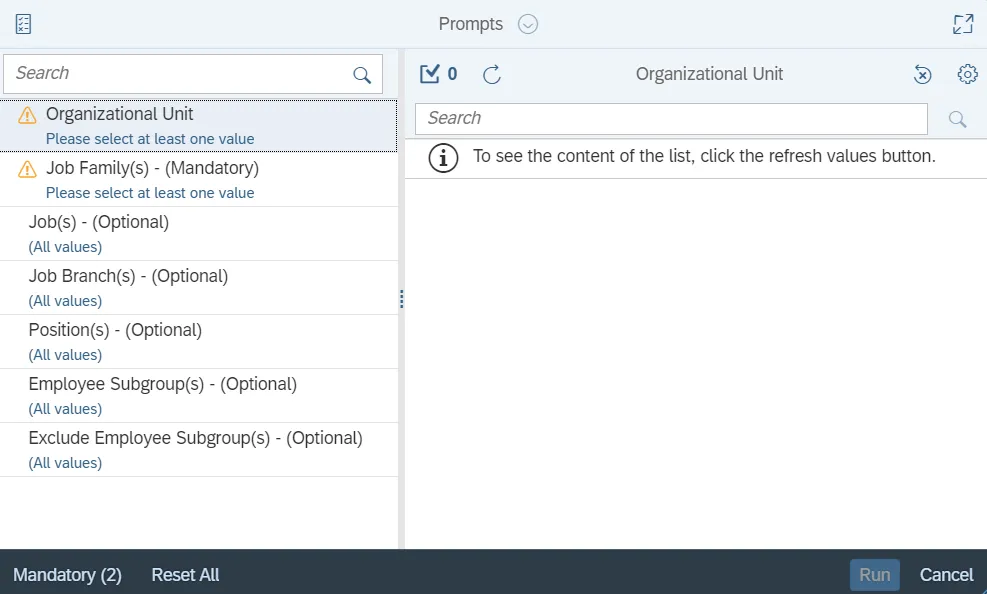The width and height of the screenshot is (987, 594).
Task: Click the Organizational Unit values search field
Action: tap(670, 119)
